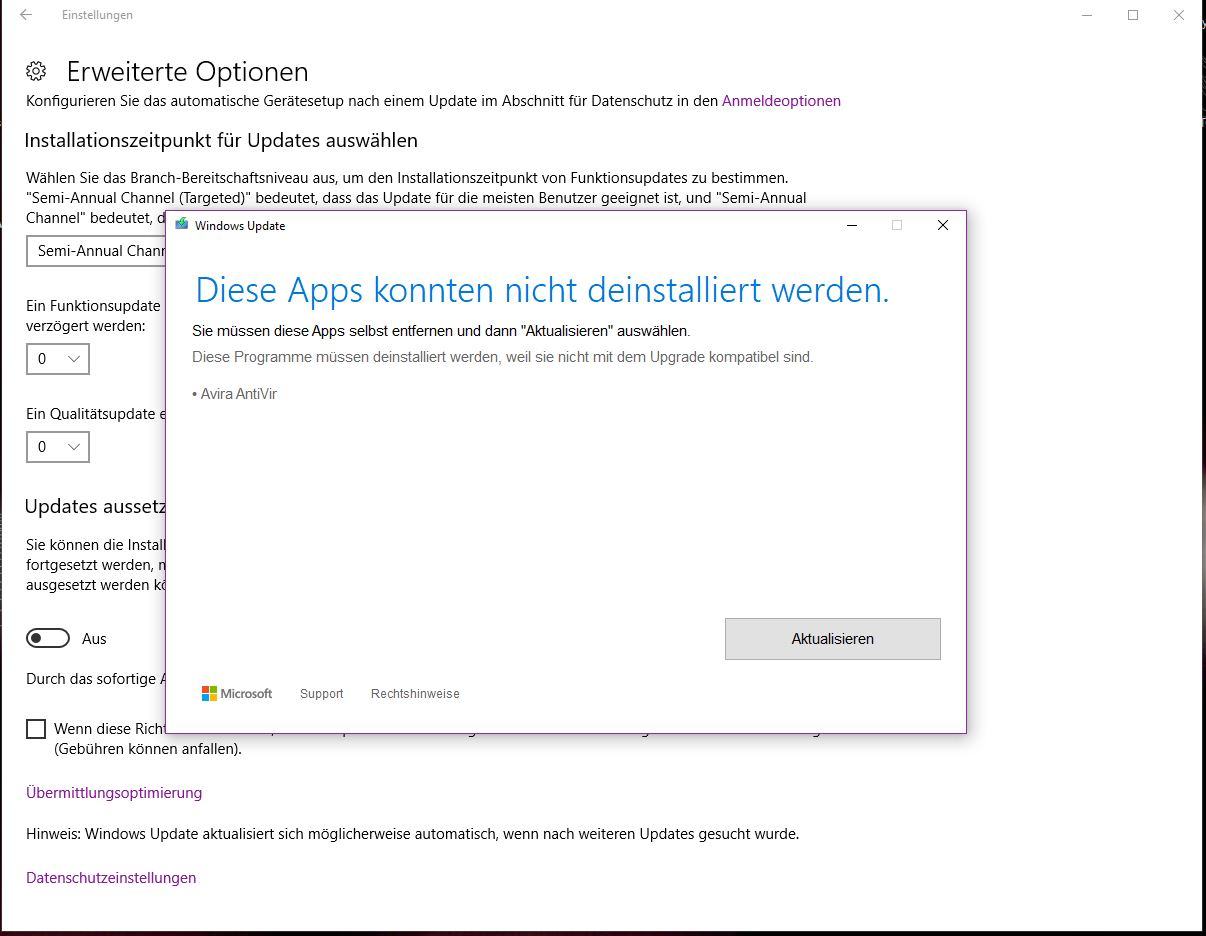This screenshot has width=1206, height=936.
Task: Minimize the Windows Update dialog
Action: coord(852,225)
